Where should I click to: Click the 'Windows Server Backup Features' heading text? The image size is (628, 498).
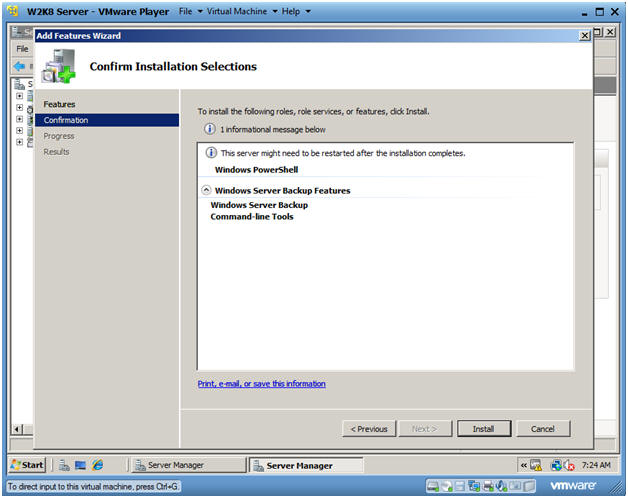tap(283, 190)
